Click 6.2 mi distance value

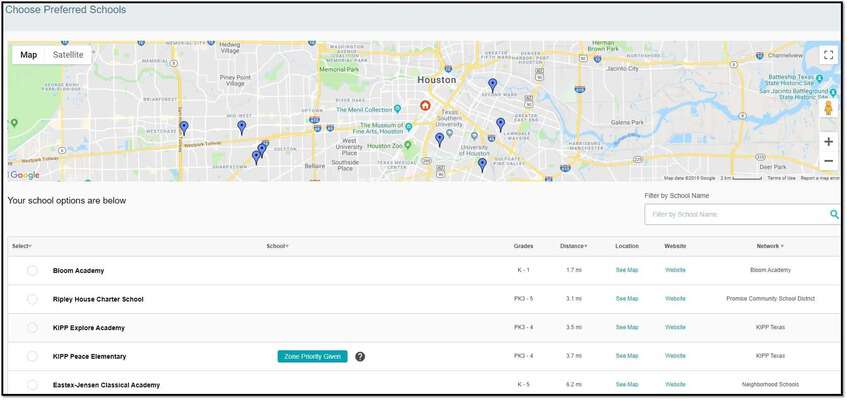pyautogui.click(x=573, y=384)
